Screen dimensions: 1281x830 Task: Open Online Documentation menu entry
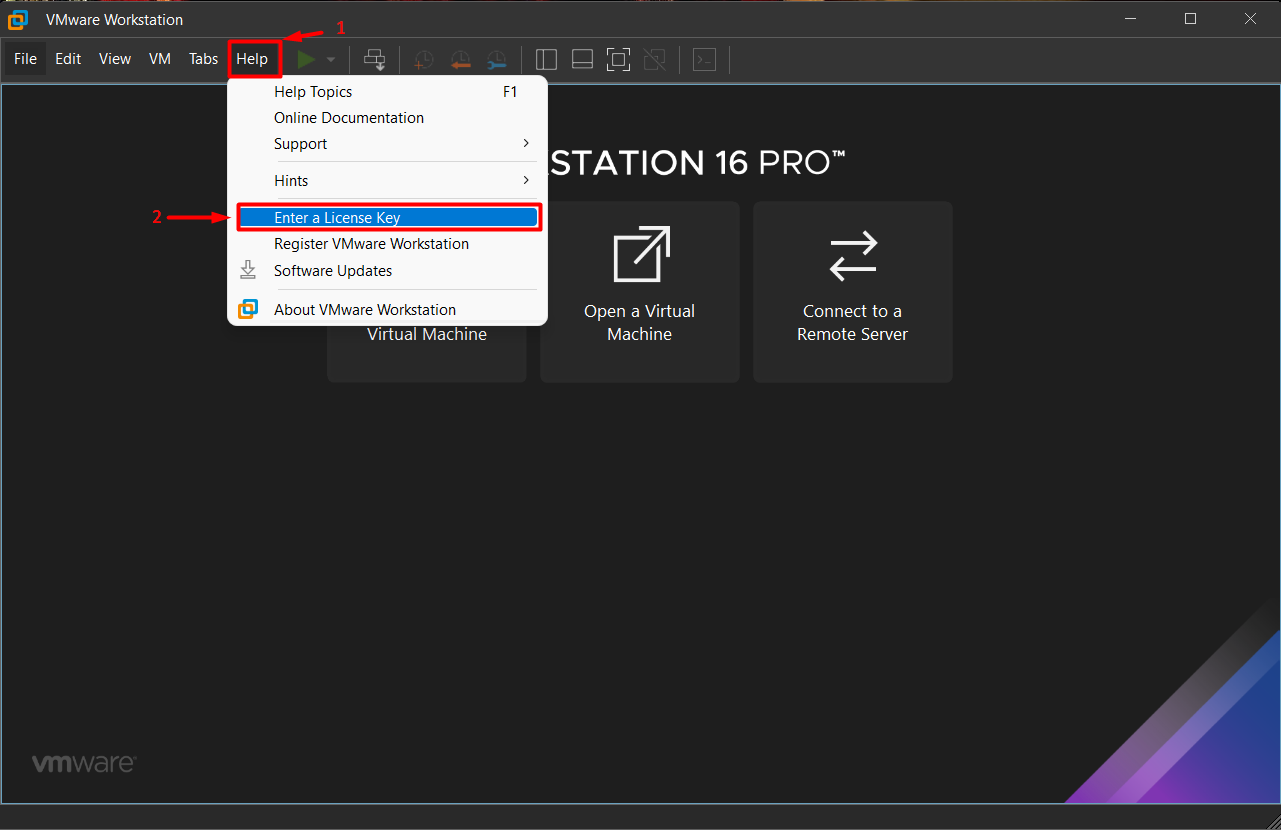click(x=349, y=118)
